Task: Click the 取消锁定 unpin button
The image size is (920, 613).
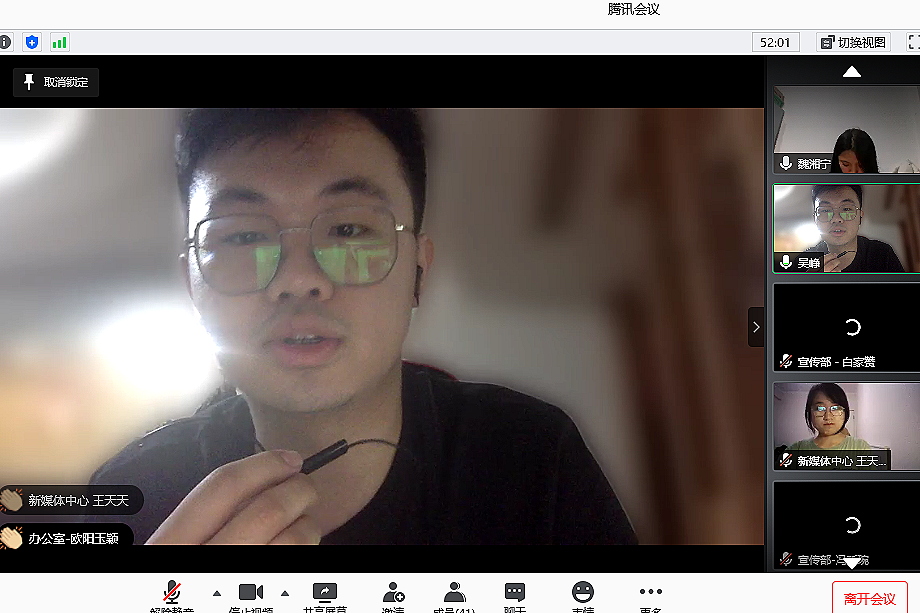Action: (56, 82)
